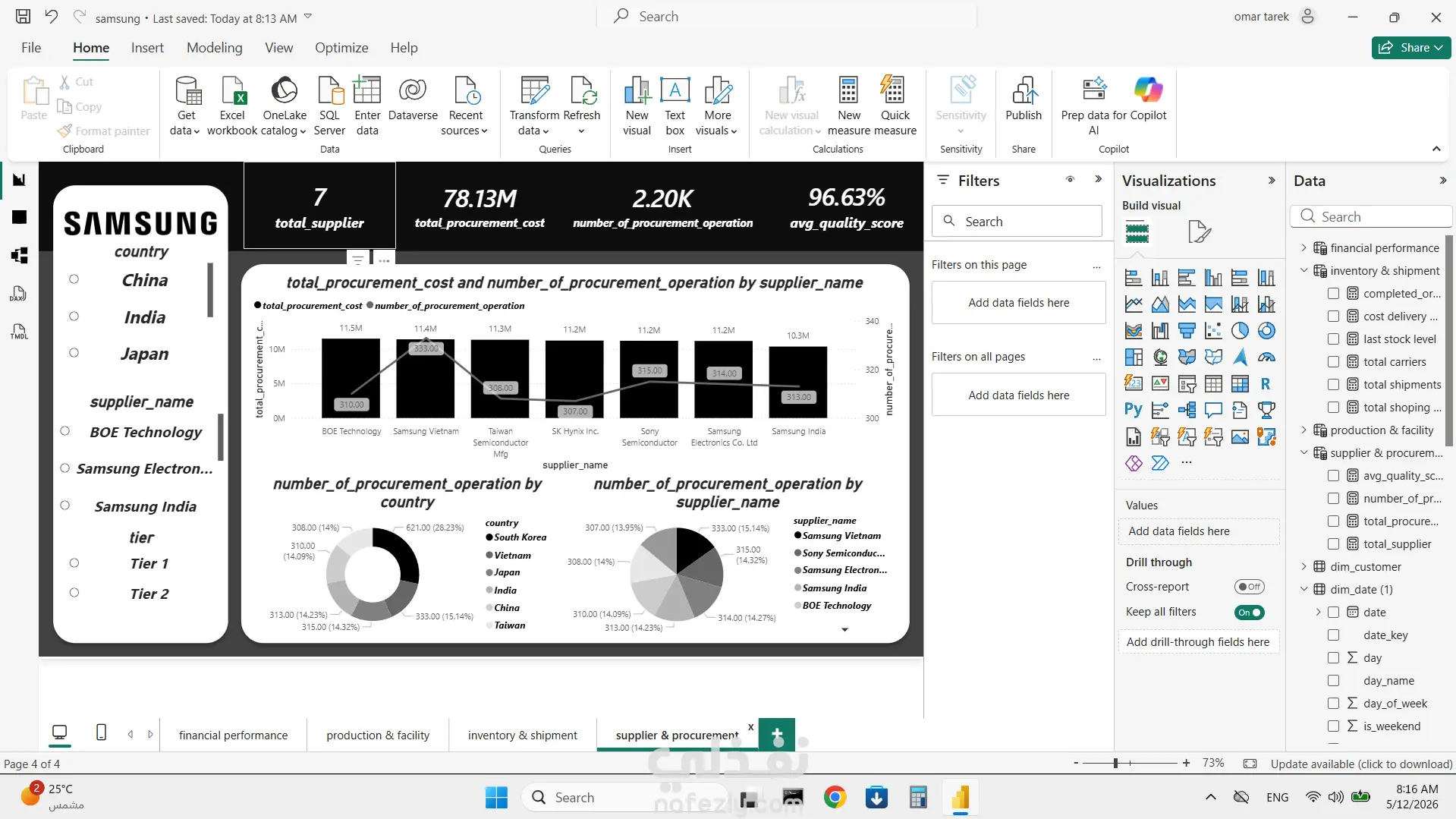Save the report with the save icon
Viewport: 1456px width, 819px height.
pyautogui.click(x=24, y=17)
